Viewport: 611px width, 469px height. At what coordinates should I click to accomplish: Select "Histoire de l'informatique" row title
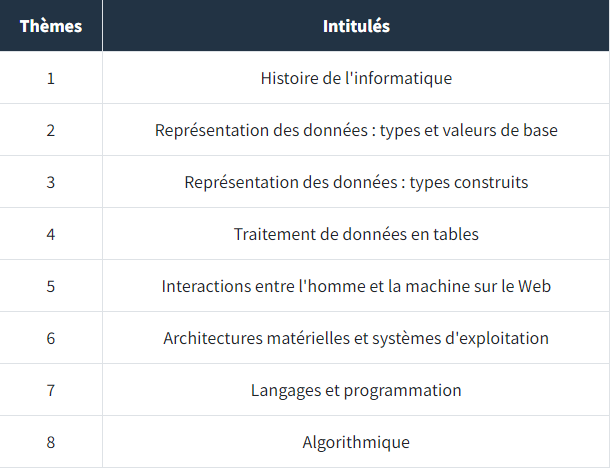pos(356,78)
